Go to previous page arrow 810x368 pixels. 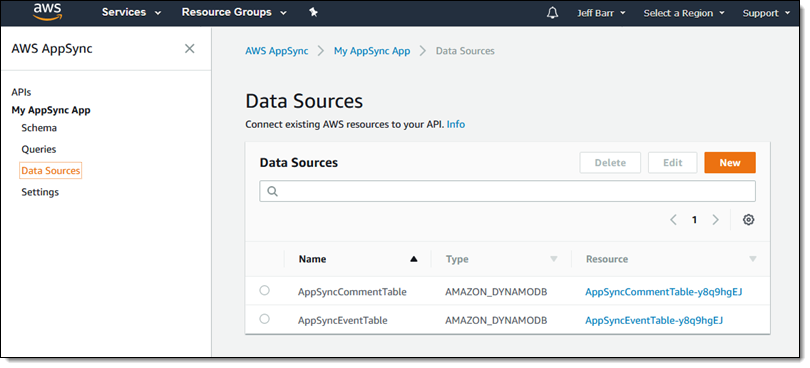pos(673,220)
